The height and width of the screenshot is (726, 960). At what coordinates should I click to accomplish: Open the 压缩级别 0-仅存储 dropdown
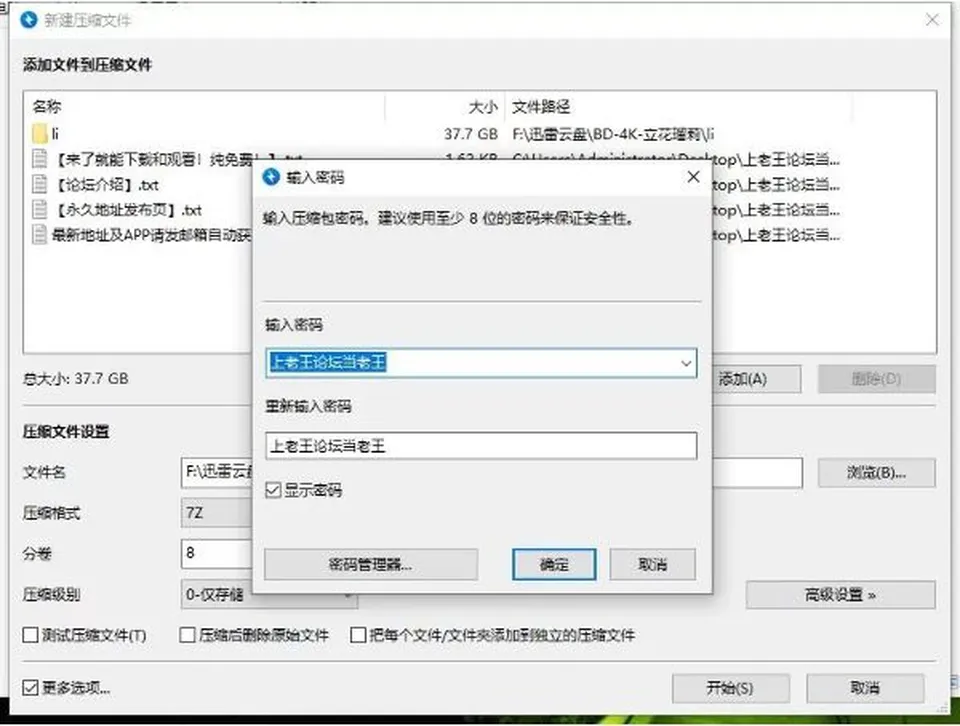pos(269,594)
